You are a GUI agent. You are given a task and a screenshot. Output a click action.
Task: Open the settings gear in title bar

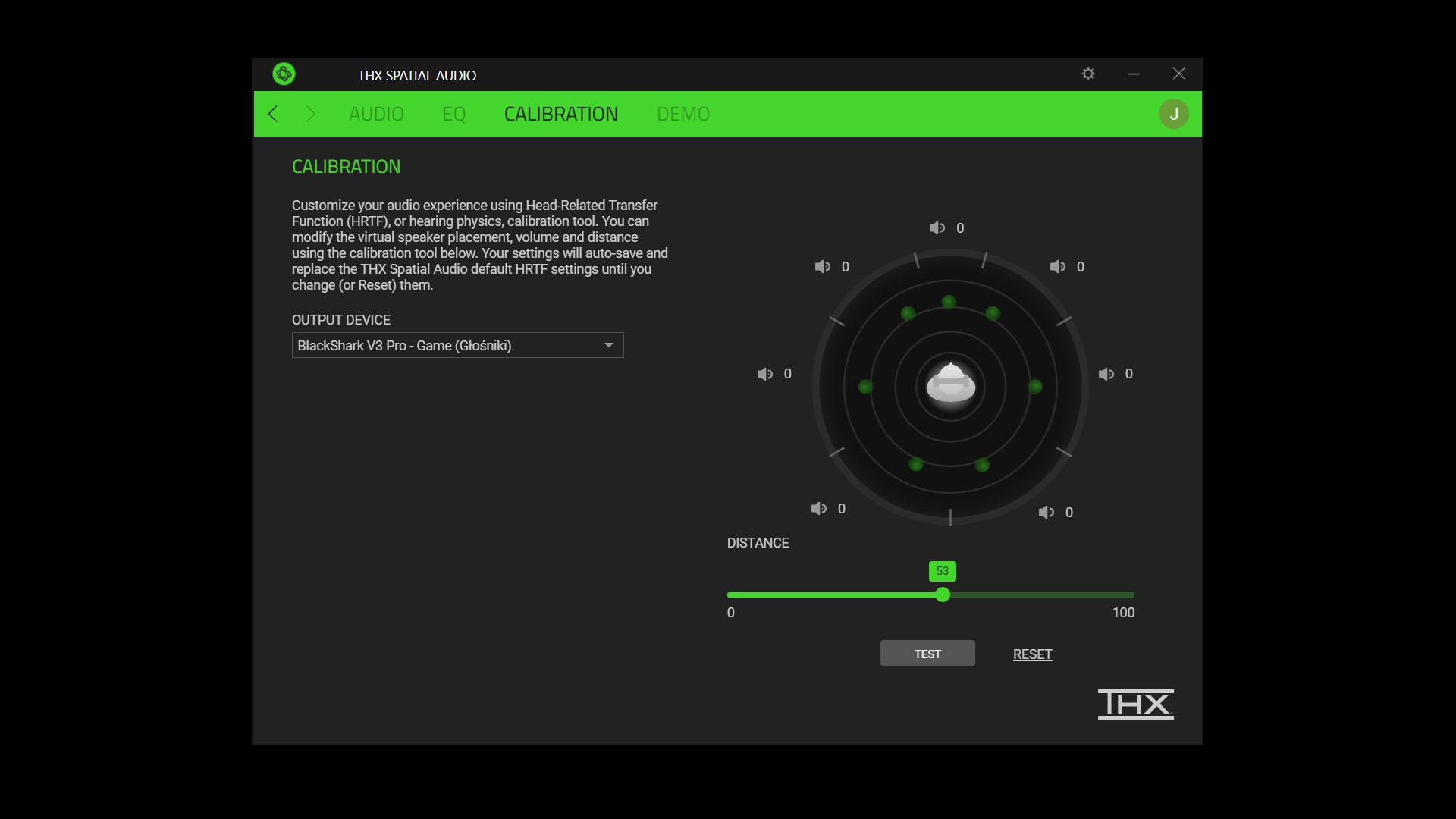(x=1088, y=74)
